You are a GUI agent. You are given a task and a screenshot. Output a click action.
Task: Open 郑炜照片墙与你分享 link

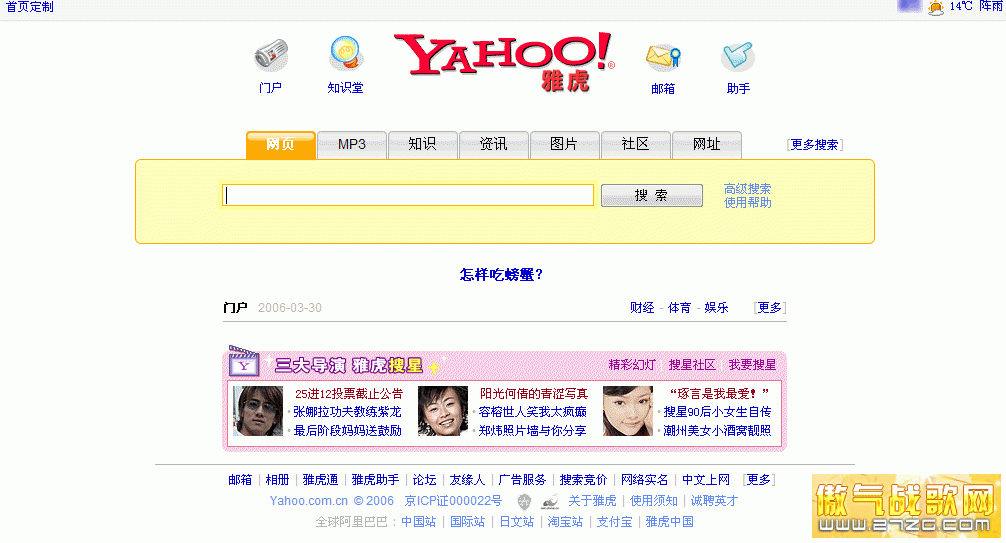click(x=533, y=431)
